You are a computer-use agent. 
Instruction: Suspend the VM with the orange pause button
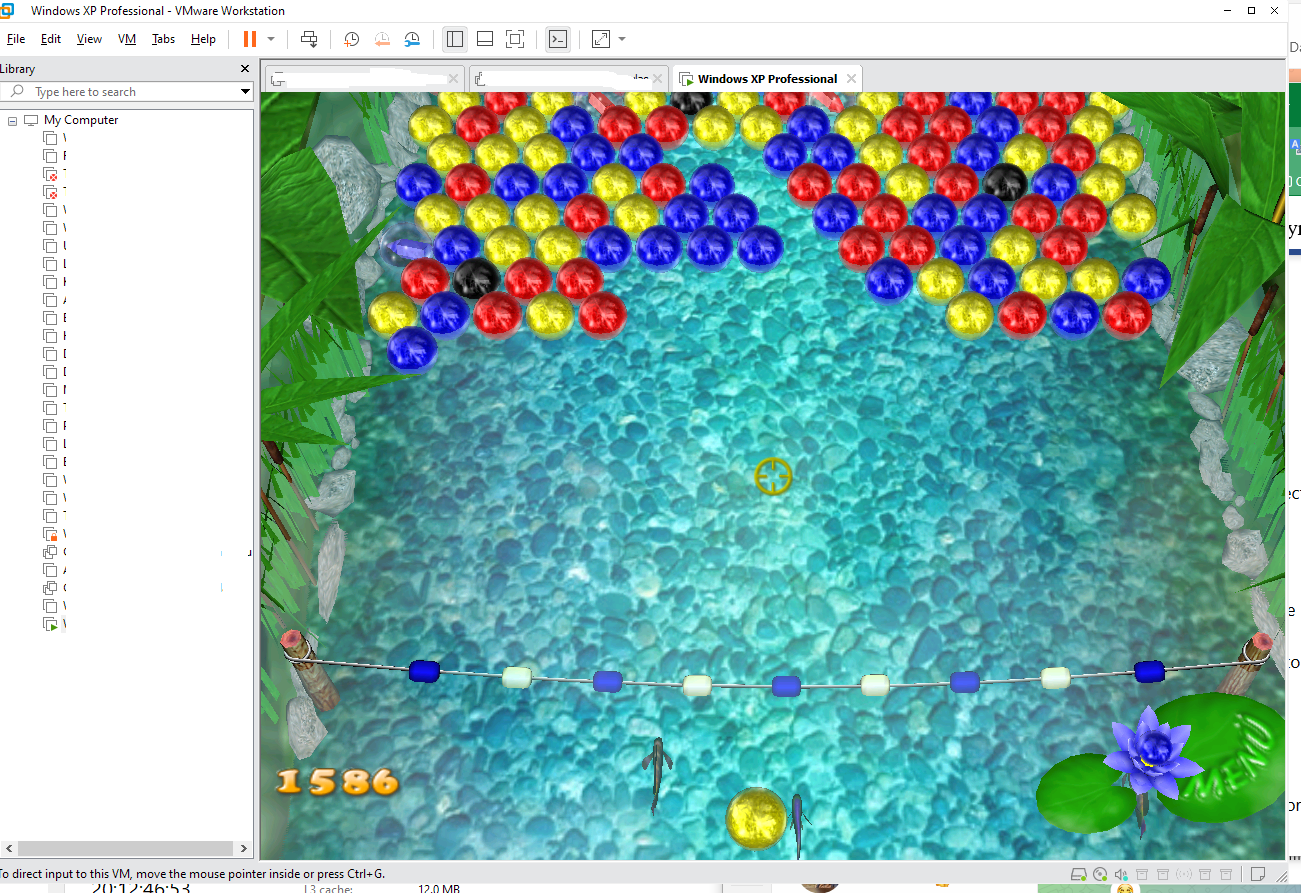coord(250,39)
